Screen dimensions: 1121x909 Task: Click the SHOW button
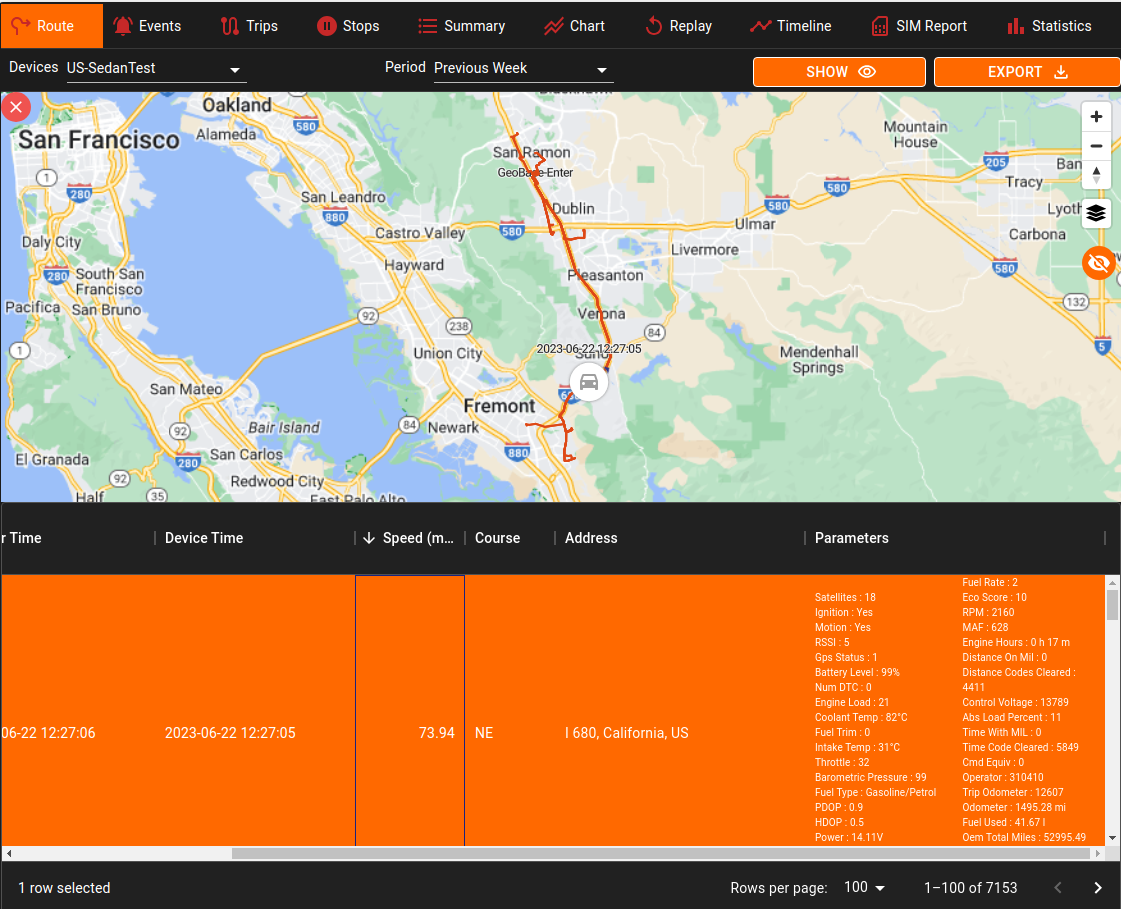click(x=839, y=72)
